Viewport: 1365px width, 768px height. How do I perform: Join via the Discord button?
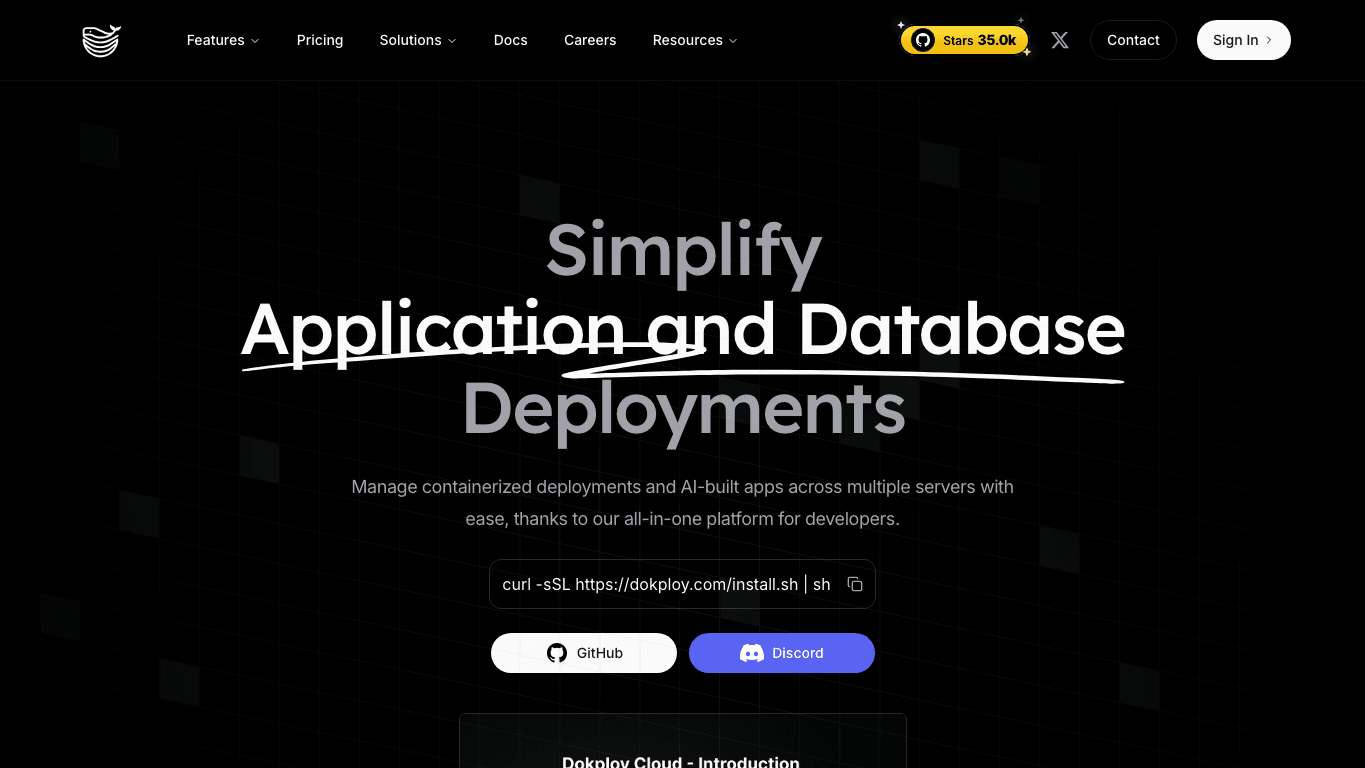click(782, 653)
